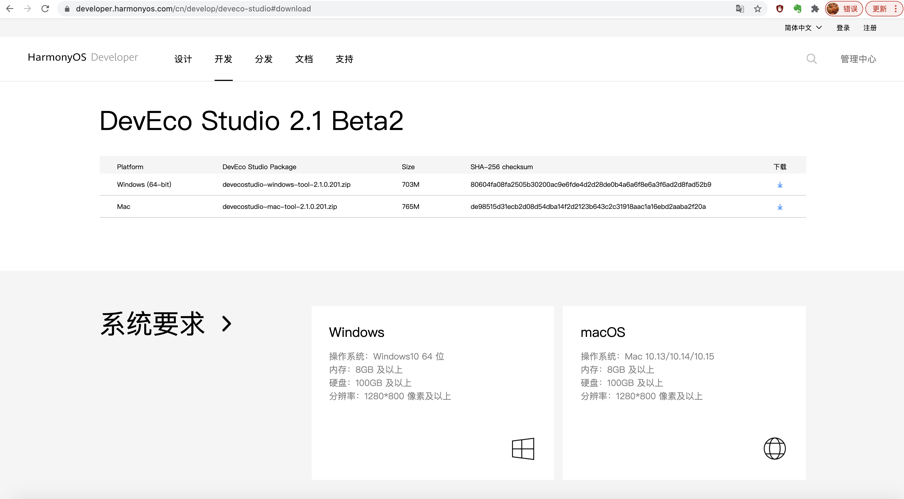Click the site search magnifier icon

(x=811, y=59)
